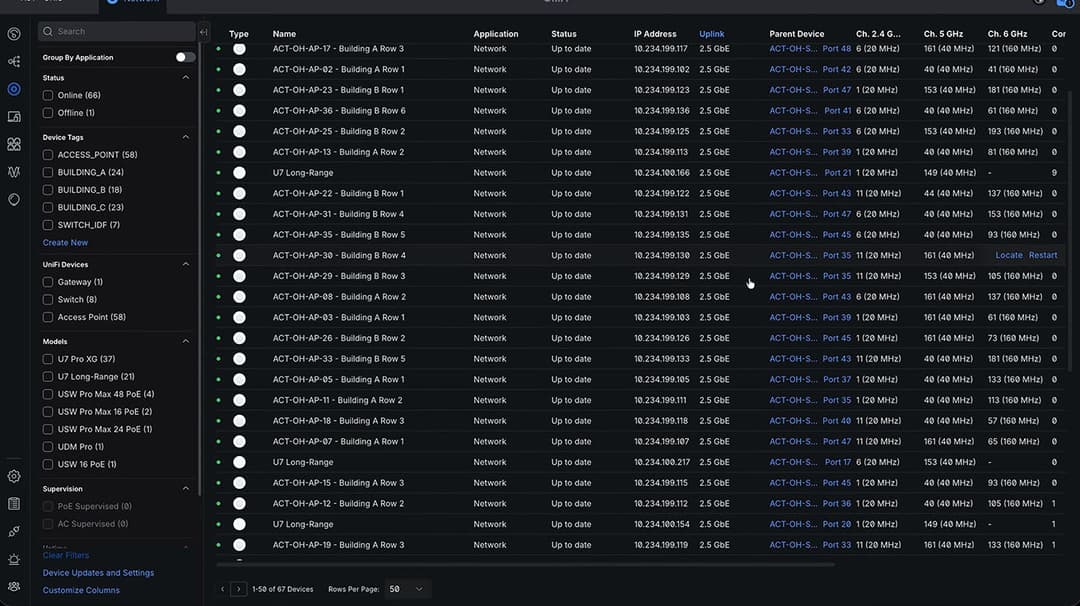
Task: Click the magnifier icon in the search box
Action: point(48,31)
